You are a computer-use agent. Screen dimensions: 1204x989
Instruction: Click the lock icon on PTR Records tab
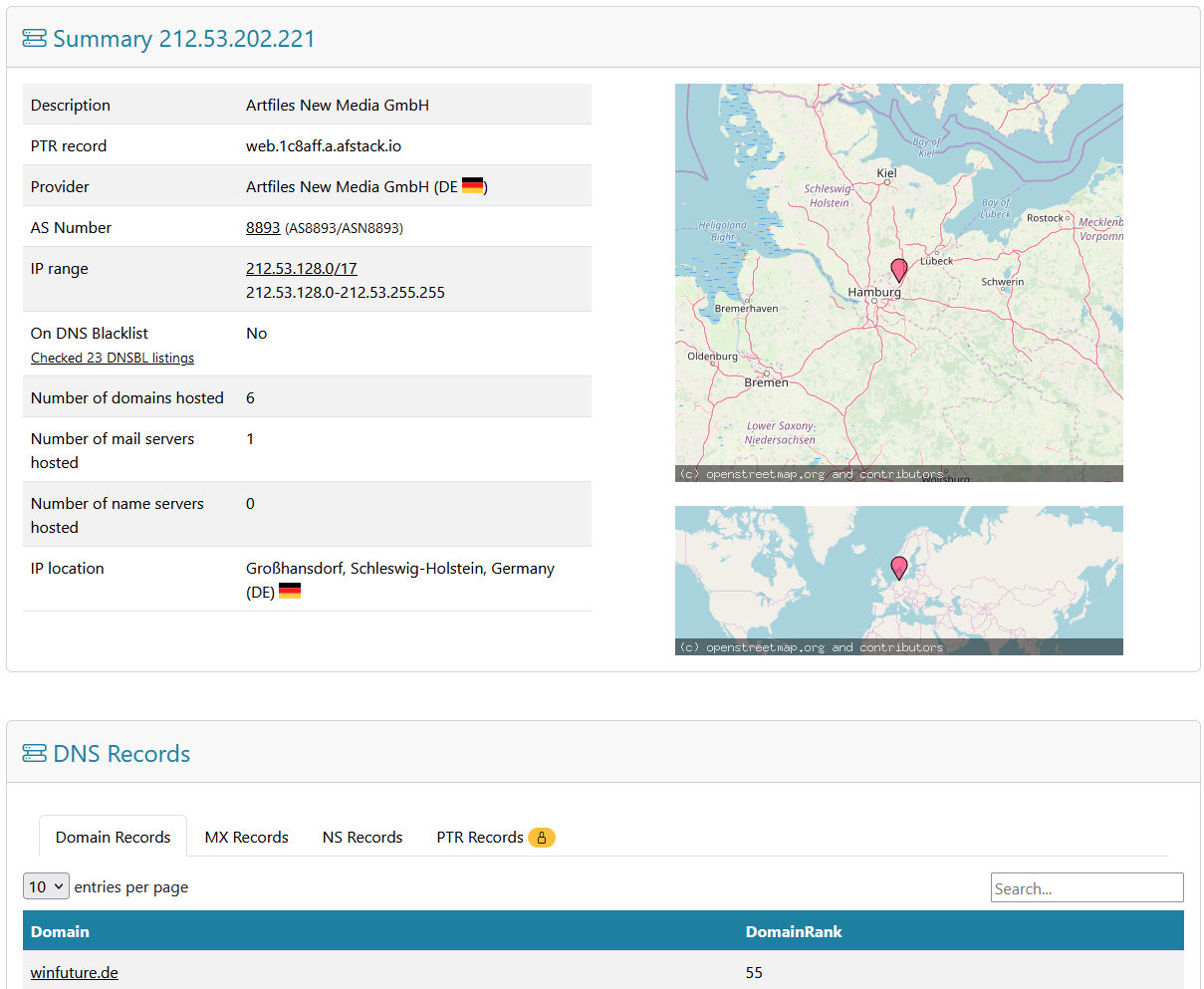click(x=542, y=838)
